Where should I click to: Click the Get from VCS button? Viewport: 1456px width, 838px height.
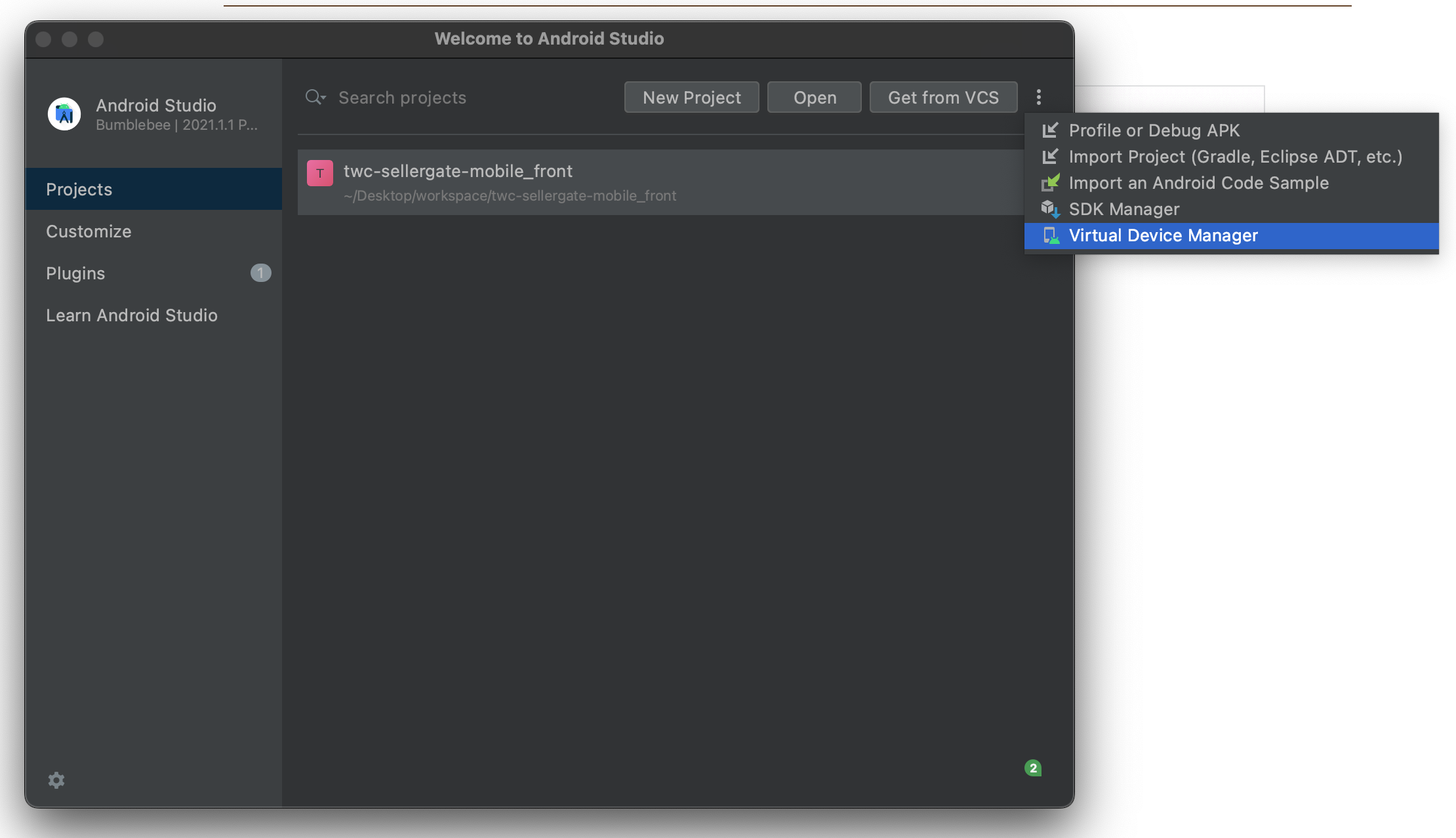coord(943,97)
